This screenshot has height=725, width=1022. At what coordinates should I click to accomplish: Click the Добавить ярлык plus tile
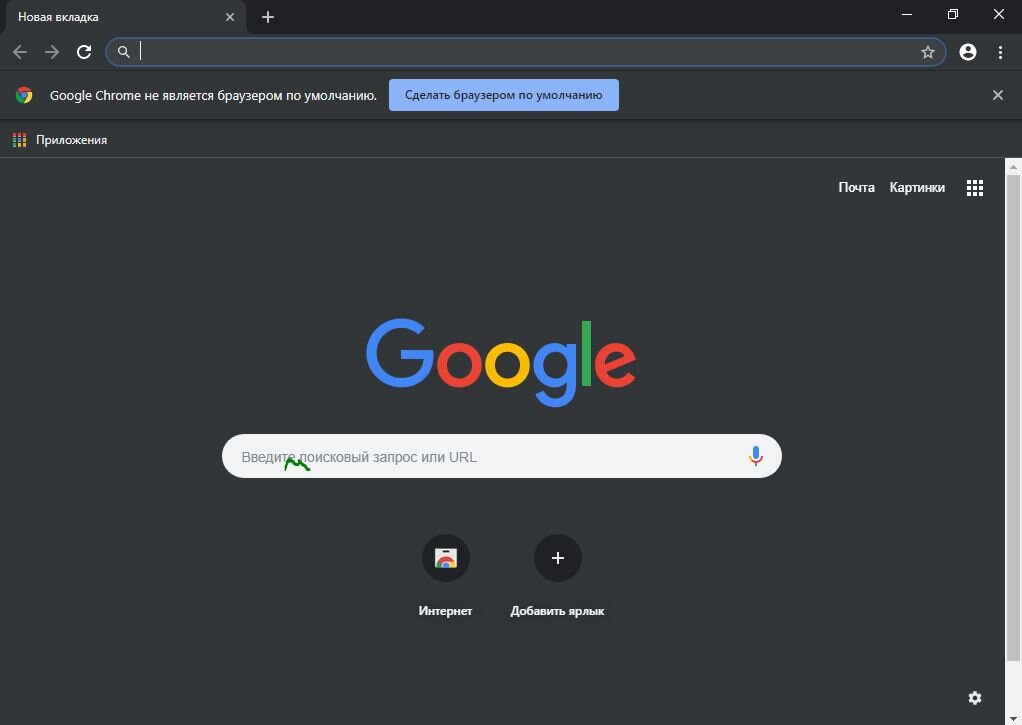click(557, 558)
